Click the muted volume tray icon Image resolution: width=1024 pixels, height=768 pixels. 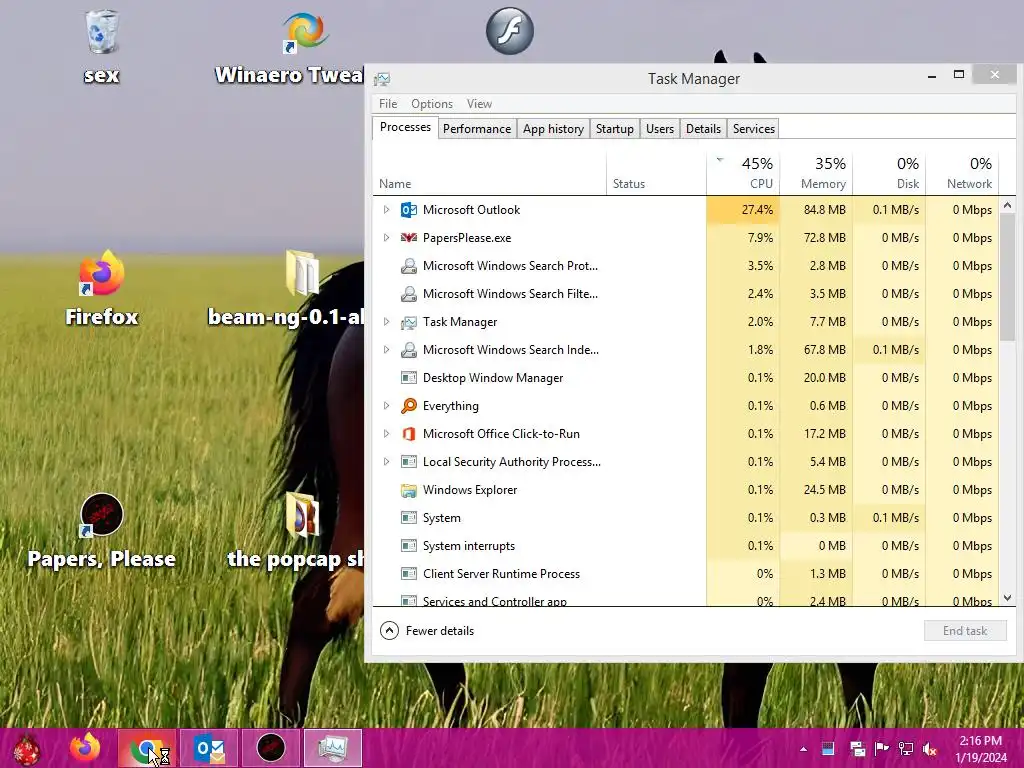(x=930, y=749)
